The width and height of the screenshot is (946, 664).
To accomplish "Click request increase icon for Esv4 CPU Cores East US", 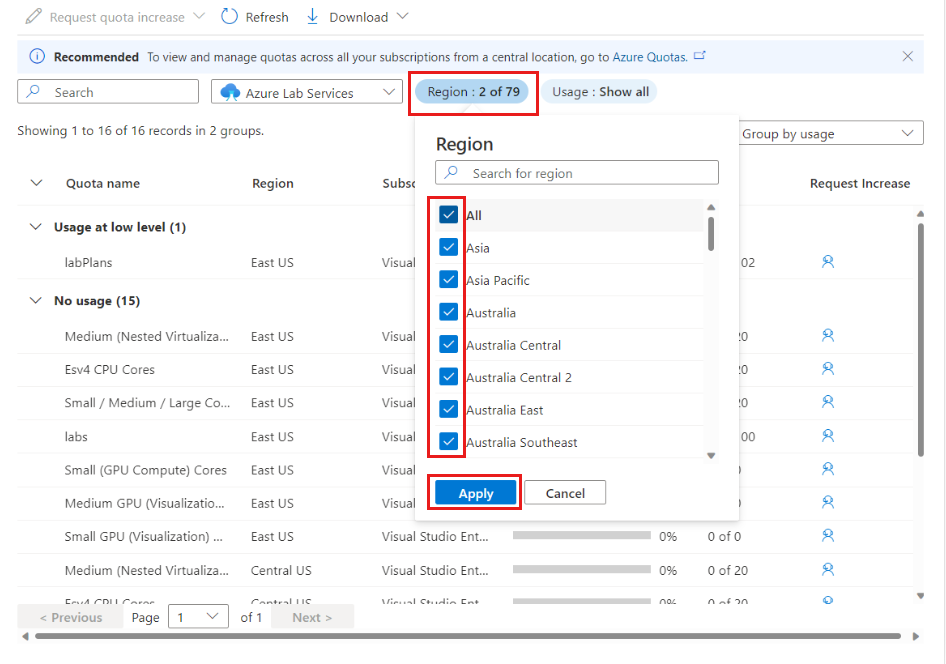I will [828, 368].
